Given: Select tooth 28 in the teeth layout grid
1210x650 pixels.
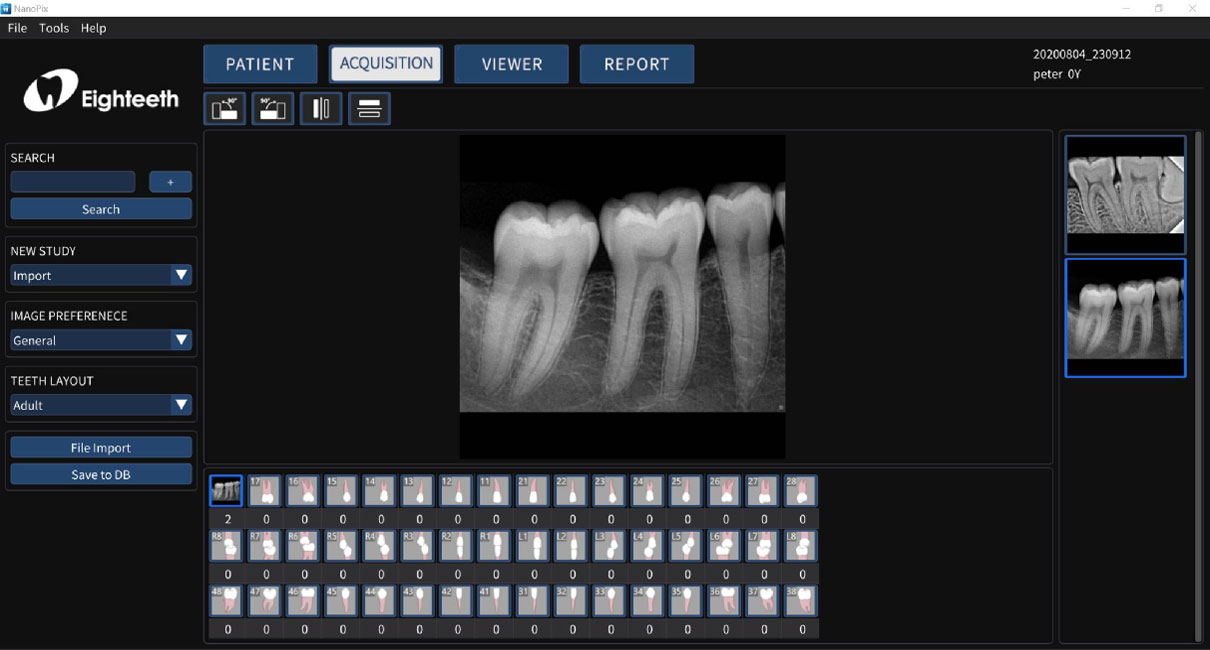Looking at the screenshot, I should click(801, 490).
